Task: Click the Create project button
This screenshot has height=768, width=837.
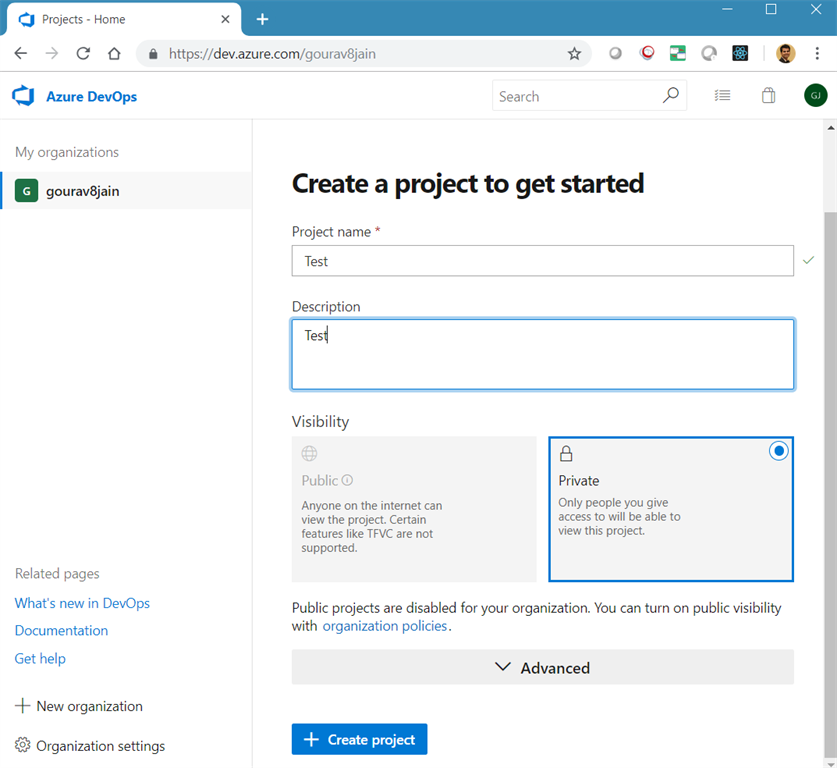Action: click(359, 739)
